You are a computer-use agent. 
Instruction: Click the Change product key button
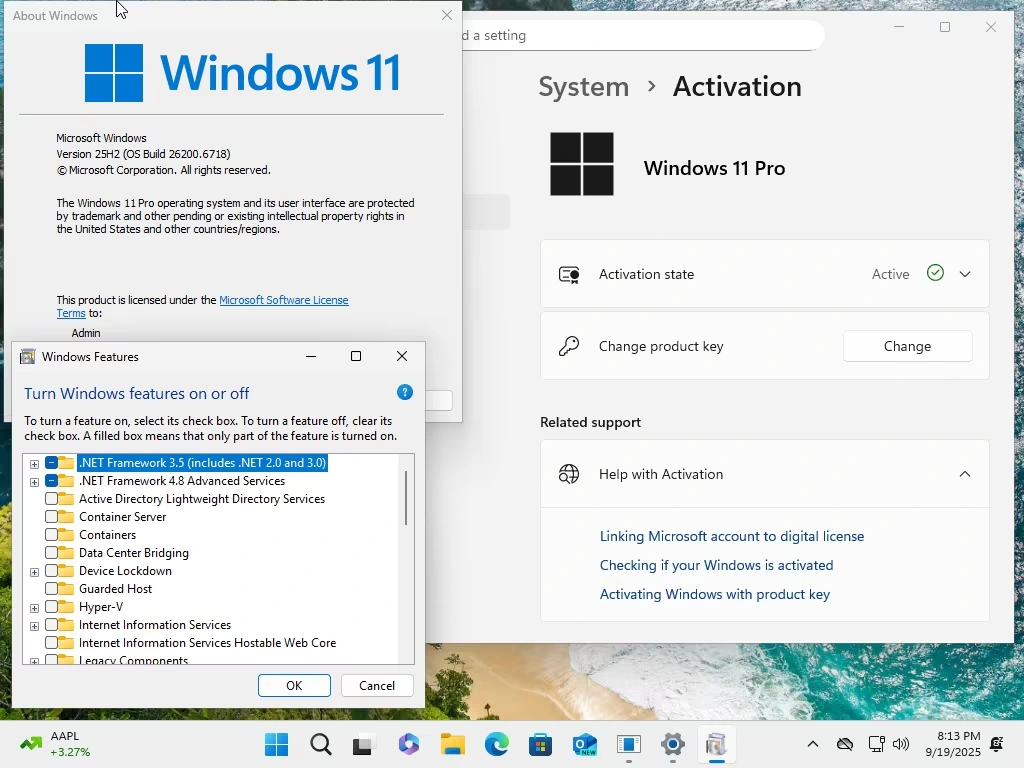tap(907, 346)
